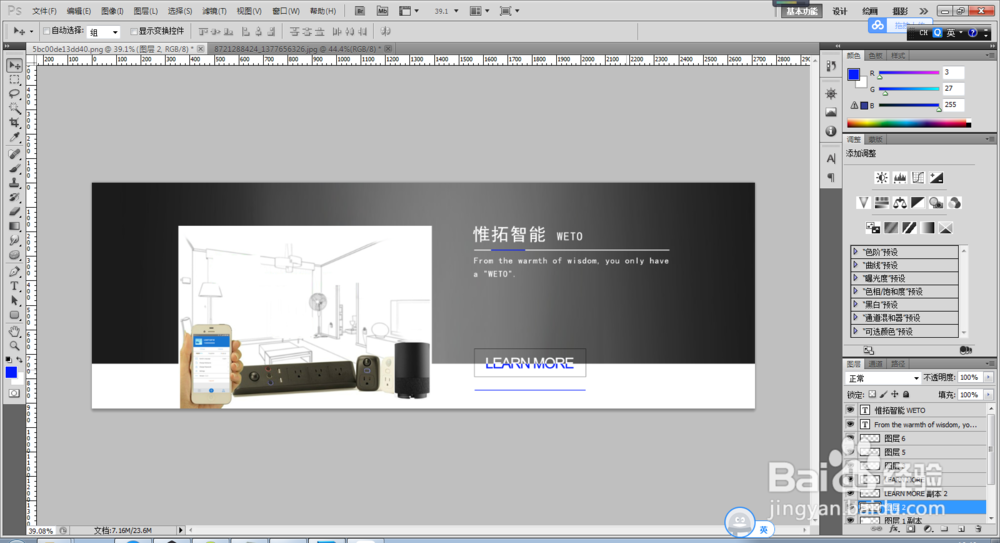This screenshot has height=543, width=1000.
Task: Select the Clone Stamp tool
Action: tap(14, 182)
